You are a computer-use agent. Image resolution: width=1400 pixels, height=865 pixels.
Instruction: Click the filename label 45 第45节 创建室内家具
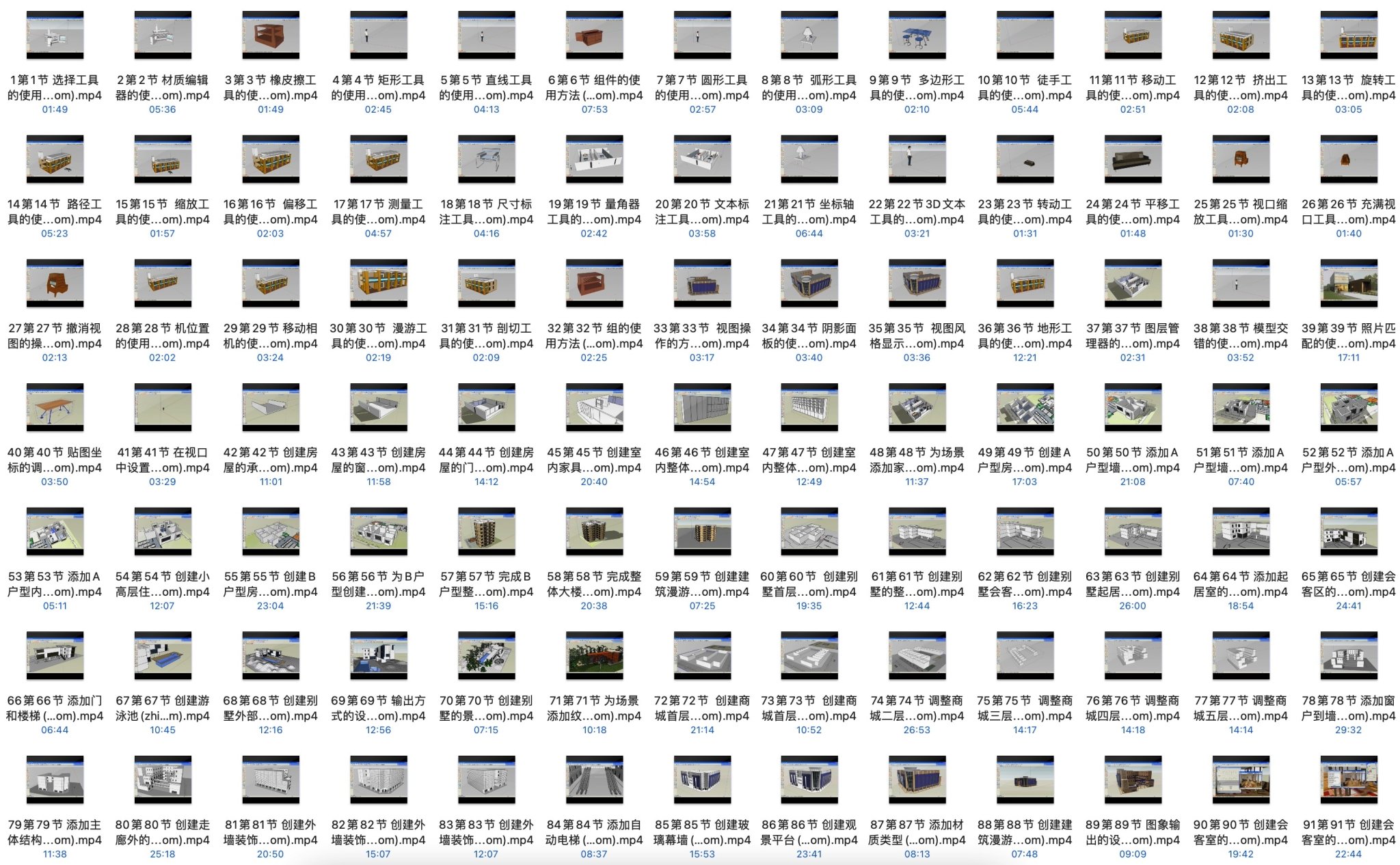pos(594,460)
